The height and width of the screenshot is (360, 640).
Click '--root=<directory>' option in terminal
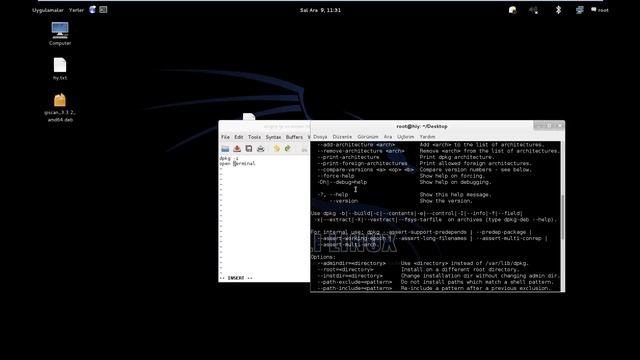tap(345, 269)
